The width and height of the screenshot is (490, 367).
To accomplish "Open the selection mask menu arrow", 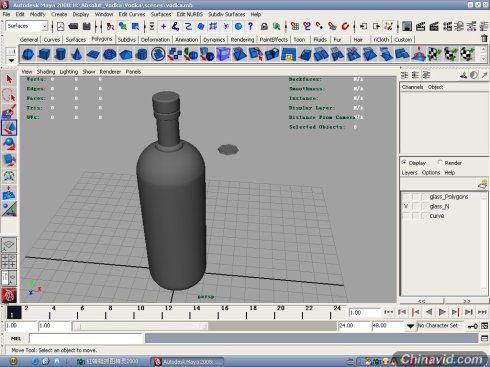I will tap(152, 26).
